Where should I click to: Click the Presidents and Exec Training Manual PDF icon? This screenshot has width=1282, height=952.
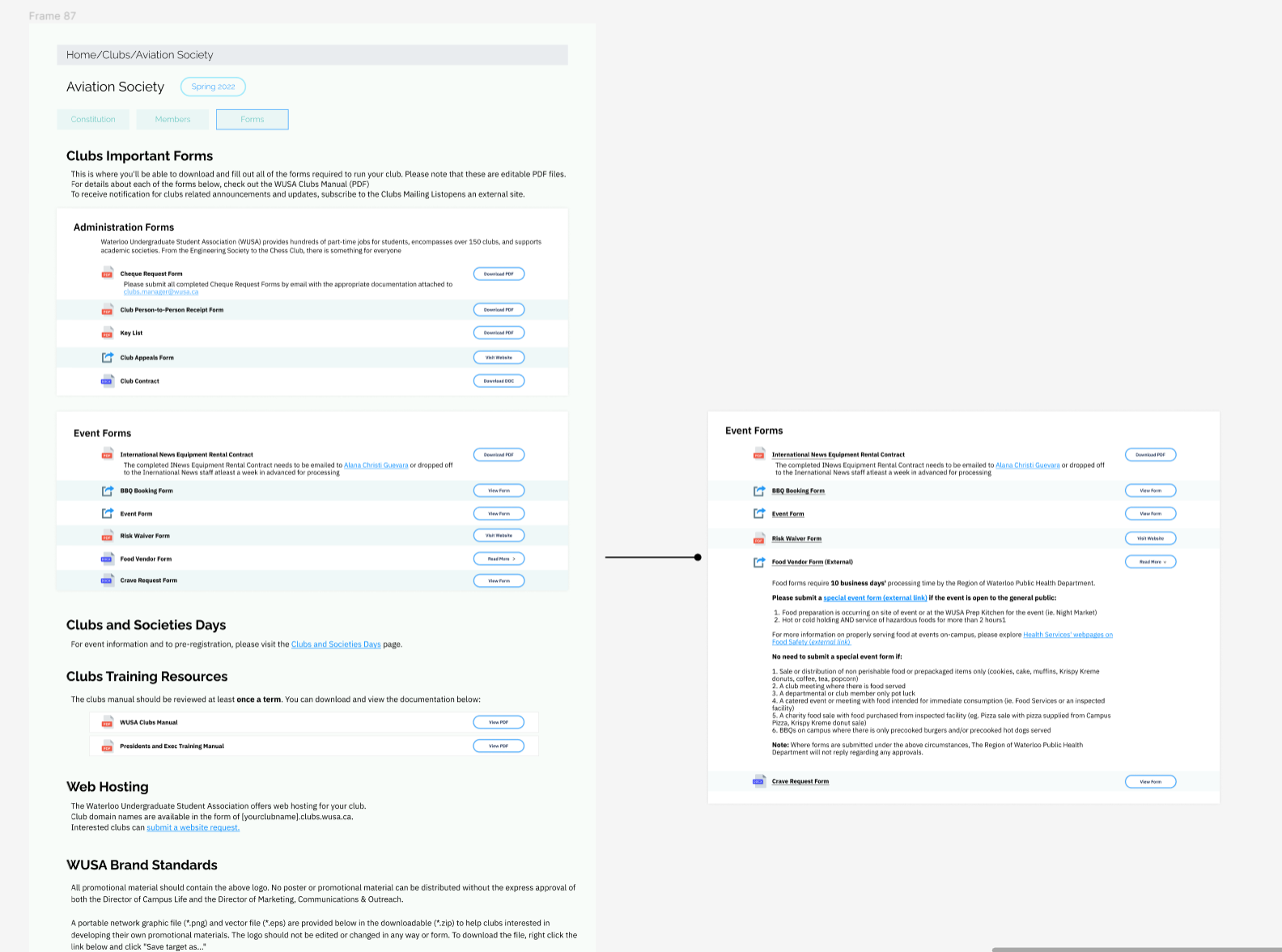coord(107,746)
